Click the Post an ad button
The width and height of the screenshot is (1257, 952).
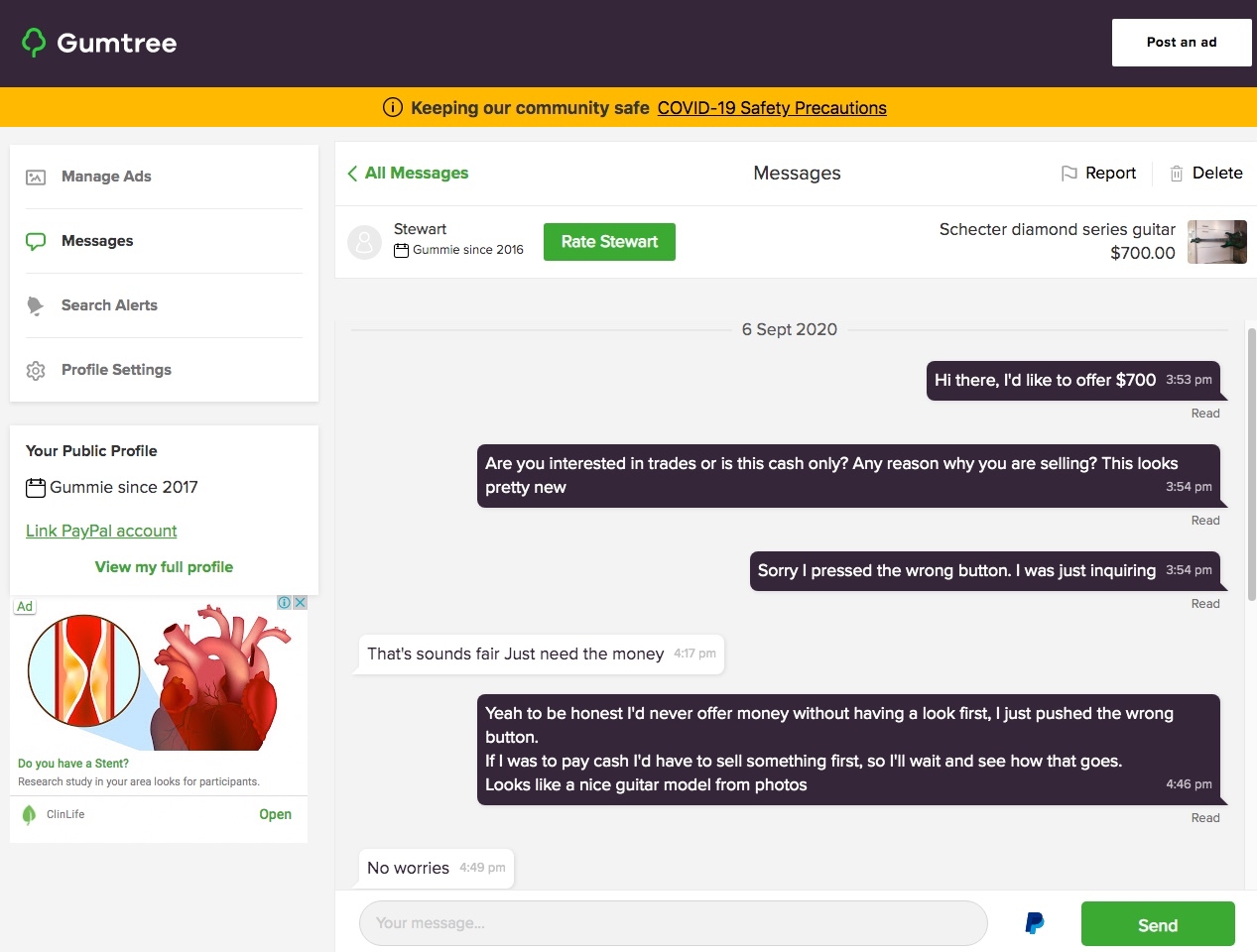pyautogui.click(x=1181, y=43)
